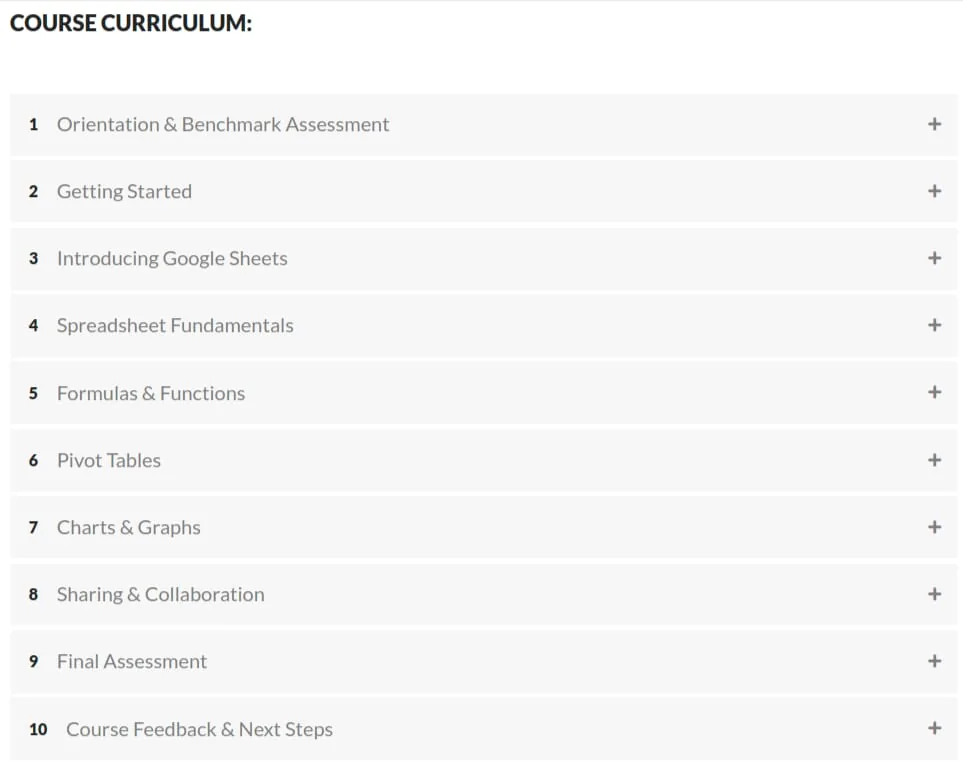Expand Orientation & Benchmark Assessment with its plus icon
Screen dimensions: 963x762
(x=934, y=124)
